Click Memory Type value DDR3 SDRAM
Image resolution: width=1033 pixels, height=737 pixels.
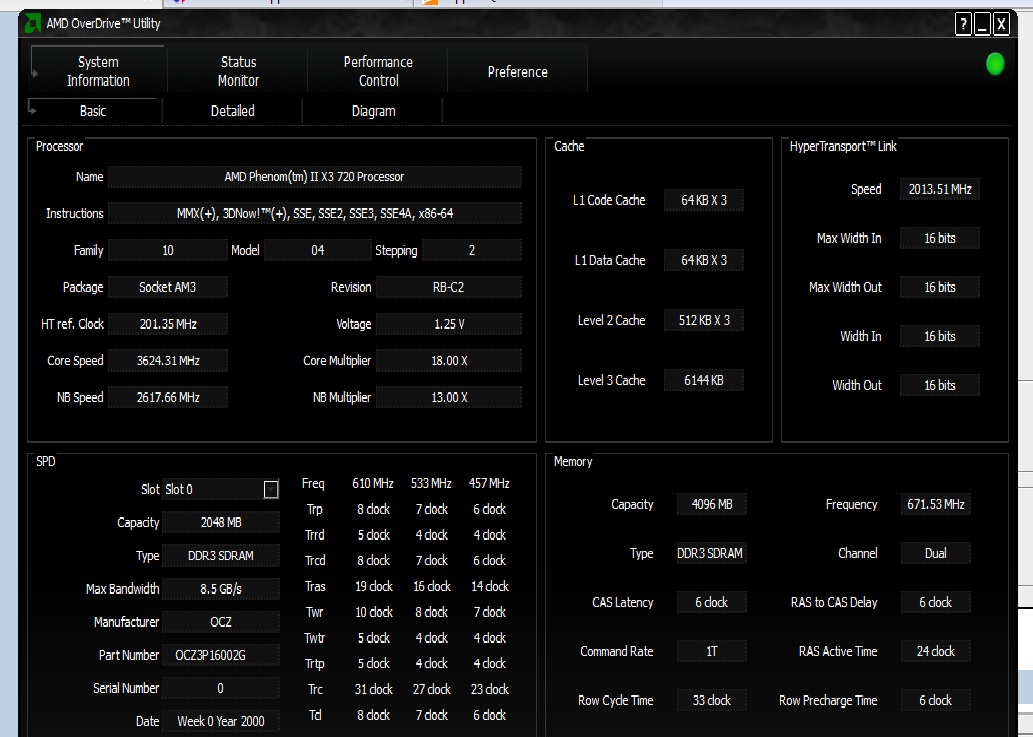click(x=712, y=553)
